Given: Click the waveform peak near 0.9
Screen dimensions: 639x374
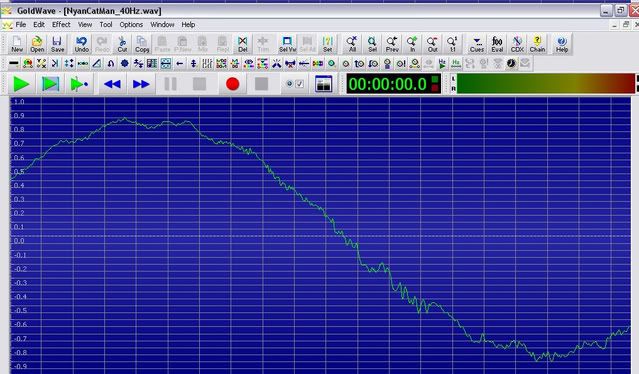Looking at the screenshot, I should (x=124, y=119).
